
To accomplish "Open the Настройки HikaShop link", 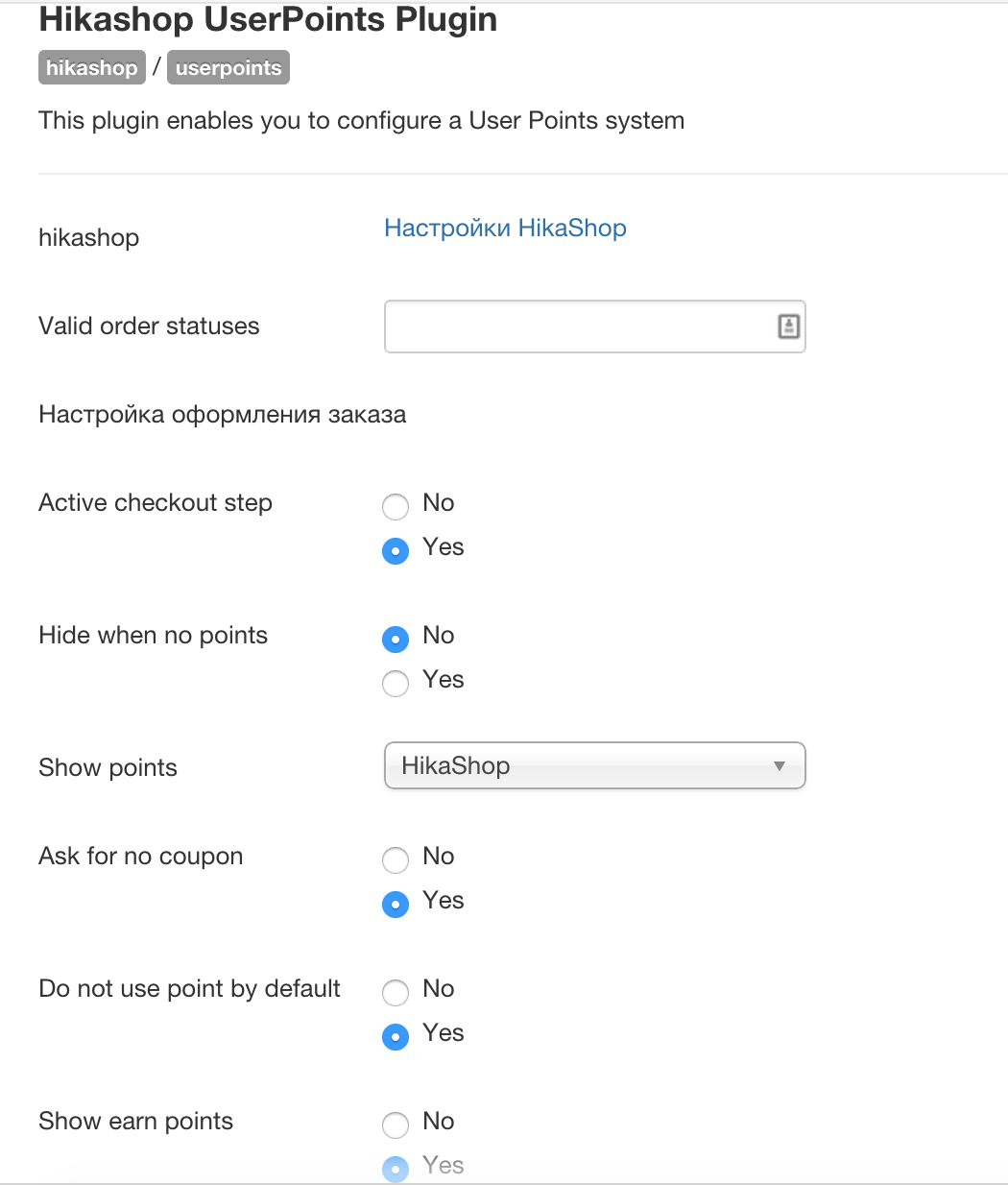I will (x=505, y=229).
